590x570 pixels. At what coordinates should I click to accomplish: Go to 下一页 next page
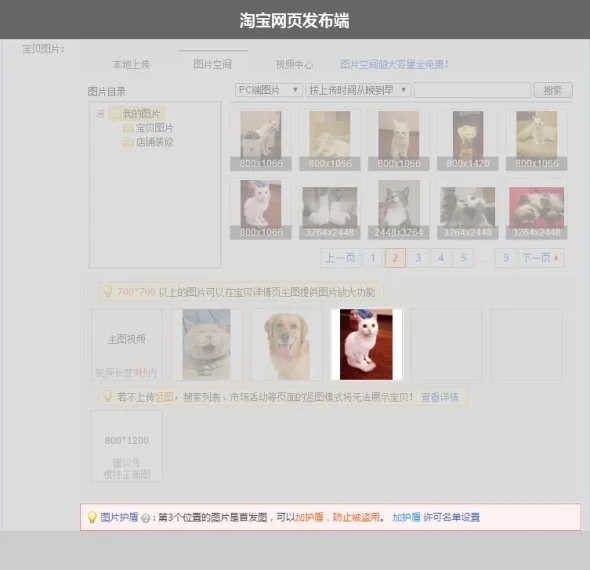click(541, 258)
